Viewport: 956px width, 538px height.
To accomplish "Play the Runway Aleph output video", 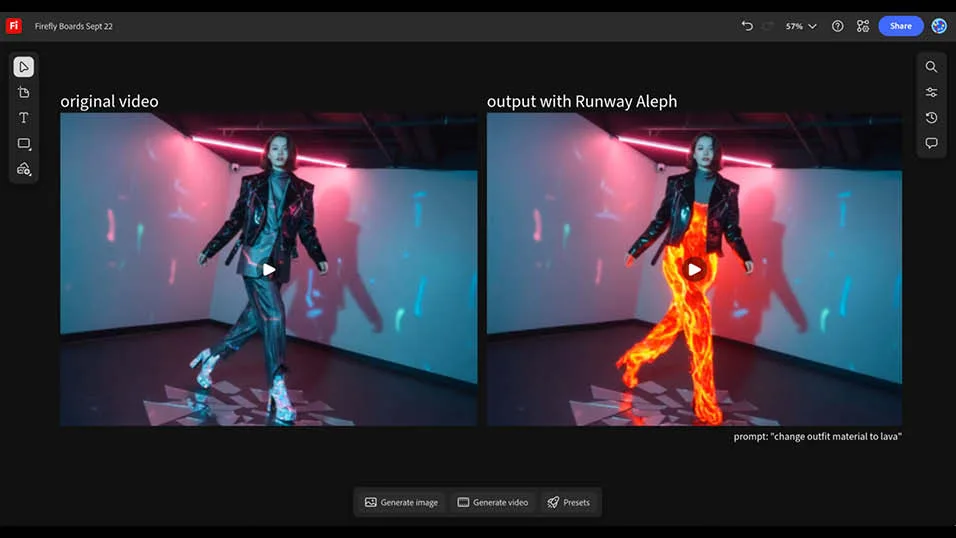I will pyautogui.click(x=694, y=269).
